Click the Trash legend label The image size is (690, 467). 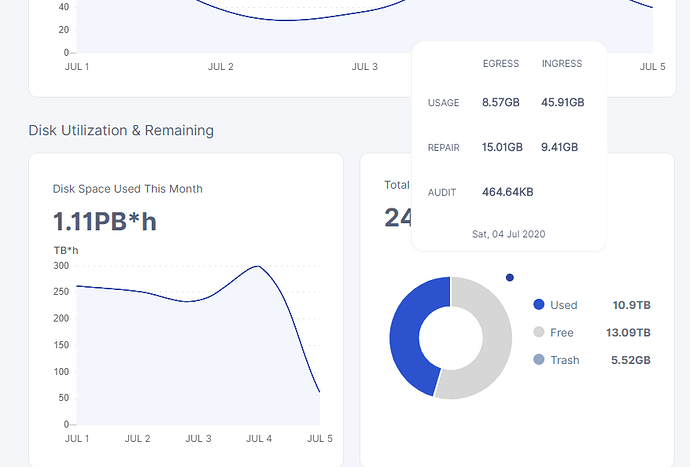click(x=565, y=360)
